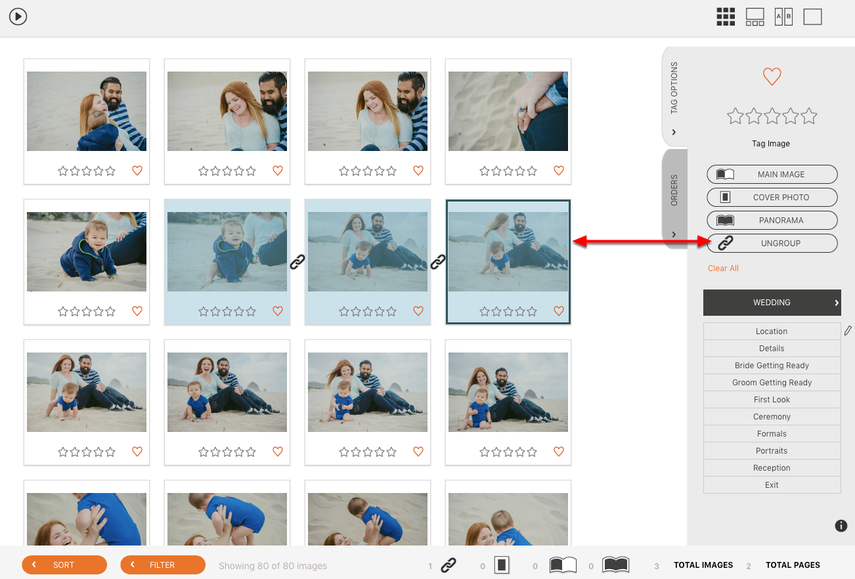The height and width of the screenshot is (579, 855).
Task: Select the father holding baby thumbnail
Action: [87, 111]
